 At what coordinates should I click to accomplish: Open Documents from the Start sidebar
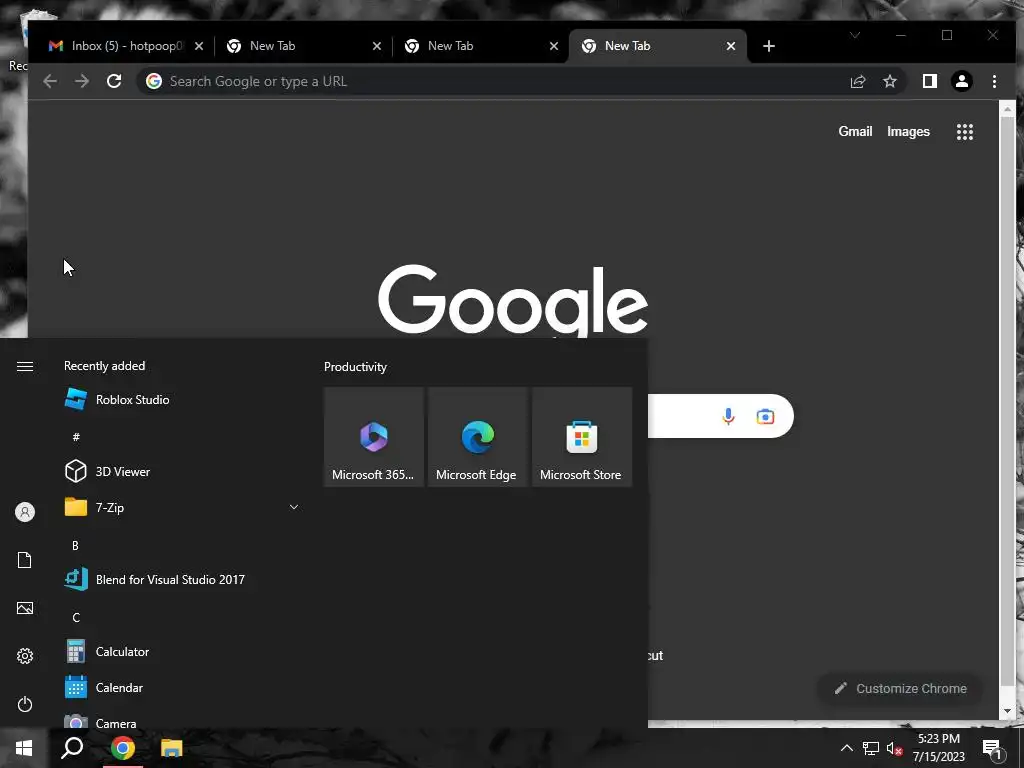pos(25,560)
